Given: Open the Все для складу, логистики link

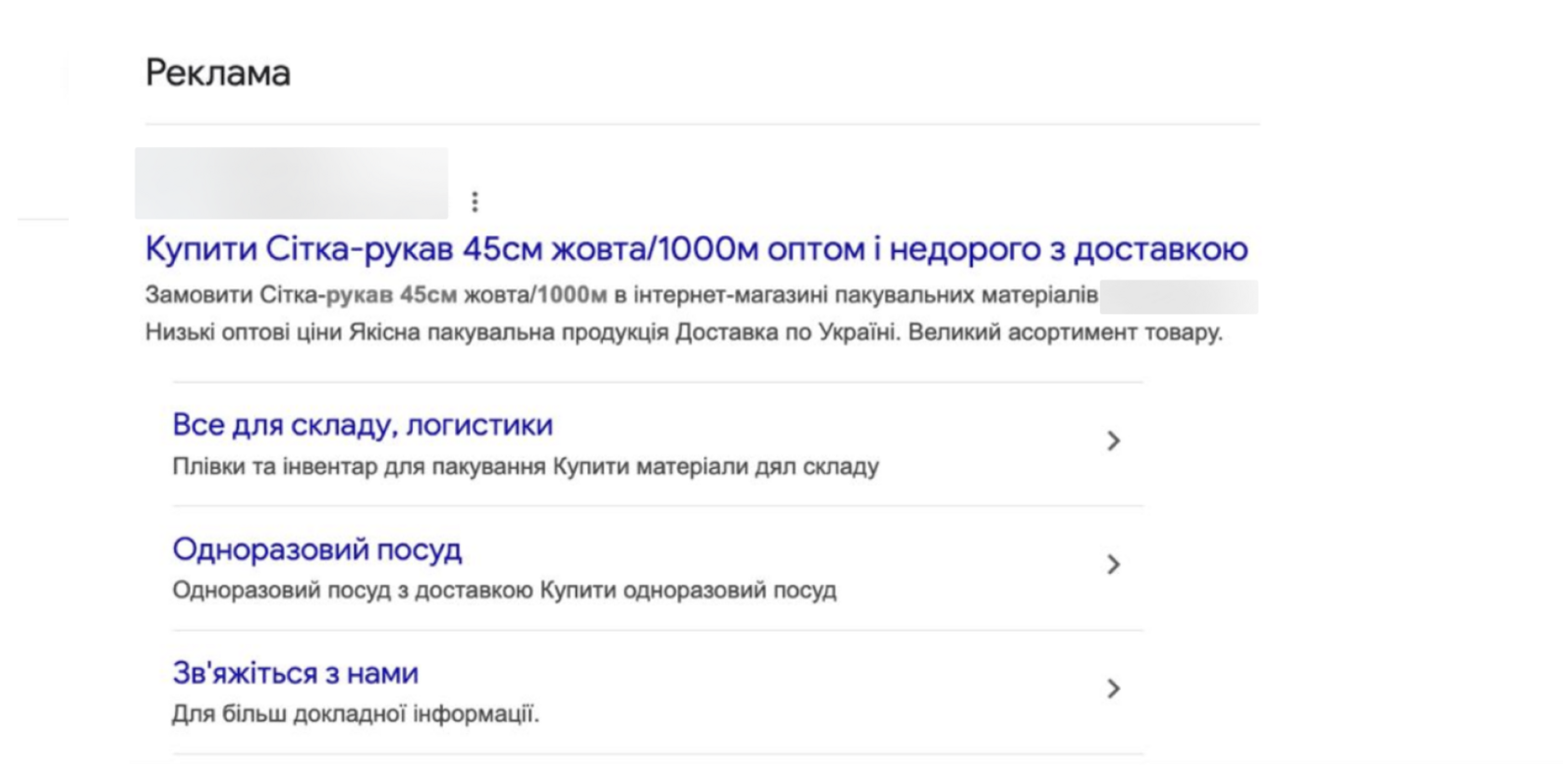Looking at the screenshot, I should click(x=362, y=425).
